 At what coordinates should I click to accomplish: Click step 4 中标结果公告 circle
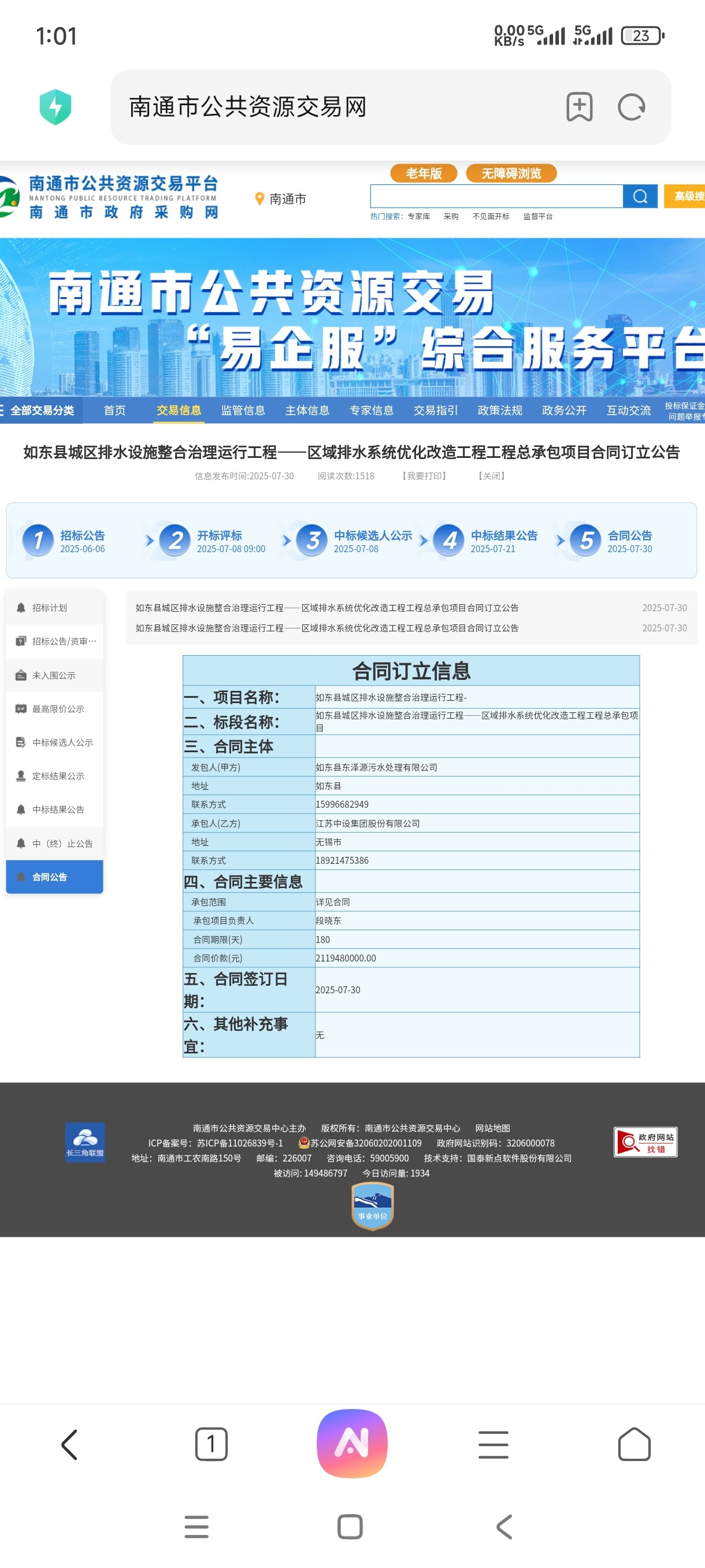pyautogui.click(x=449, y=540)
